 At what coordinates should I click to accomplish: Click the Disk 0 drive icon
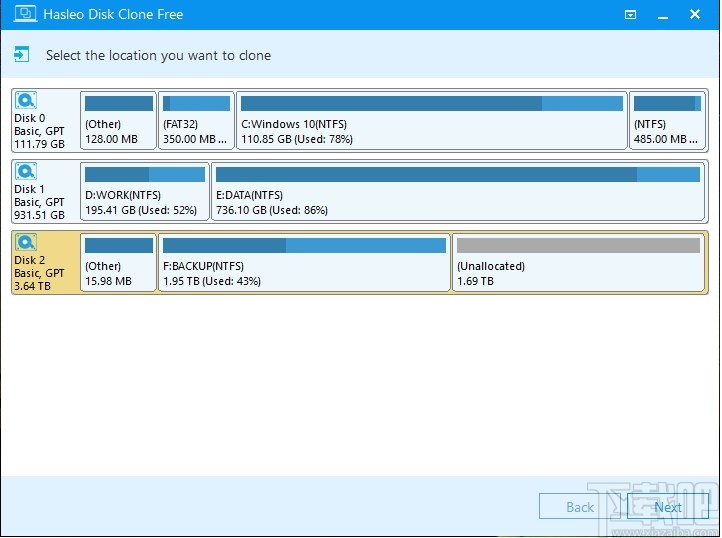26,100
